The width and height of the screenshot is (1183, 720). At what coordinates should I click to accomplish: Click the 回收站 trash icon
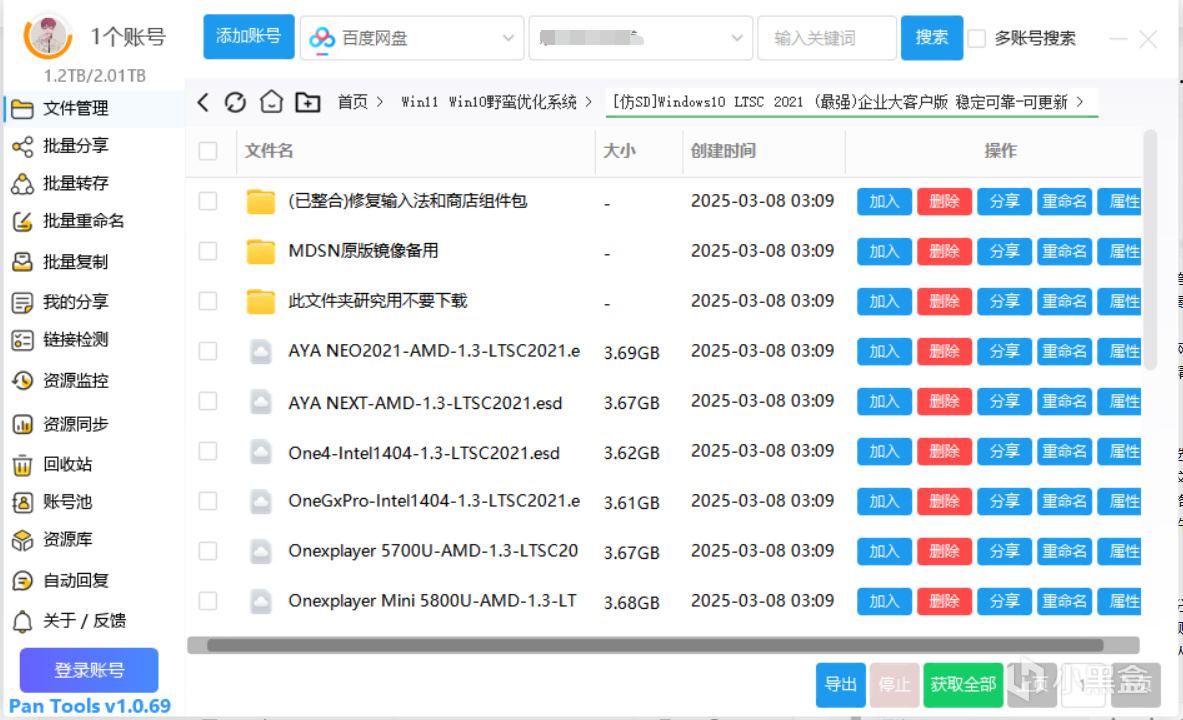coord(23,465)
